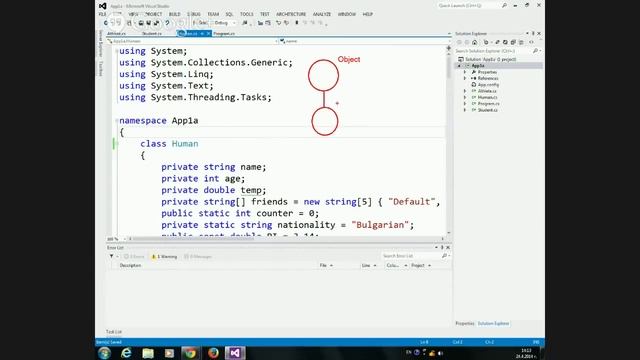Click the Project column header

click(421, 266)
